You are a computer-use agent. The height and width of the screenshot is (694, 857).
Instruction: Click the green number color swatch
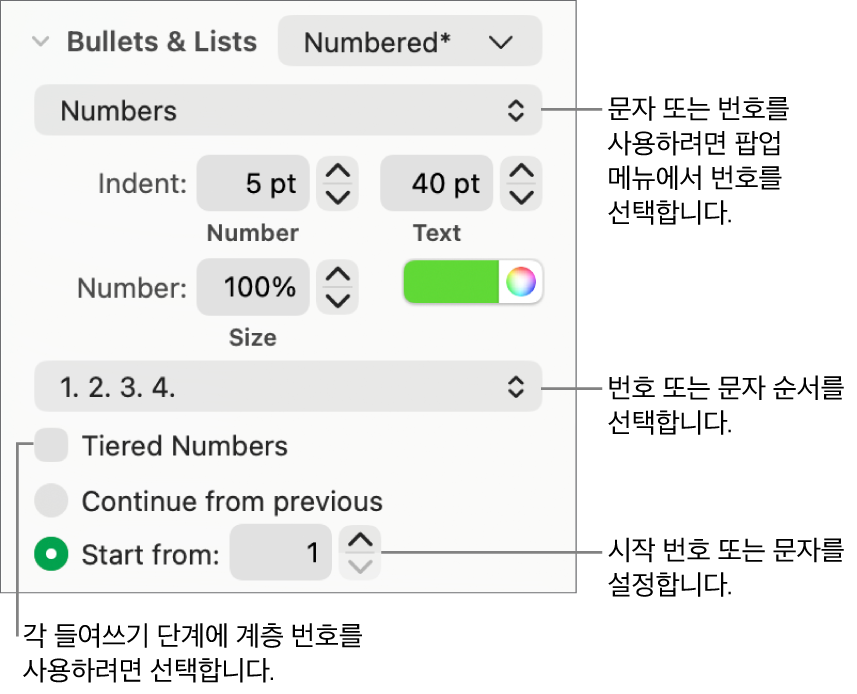tap(452, 283)
